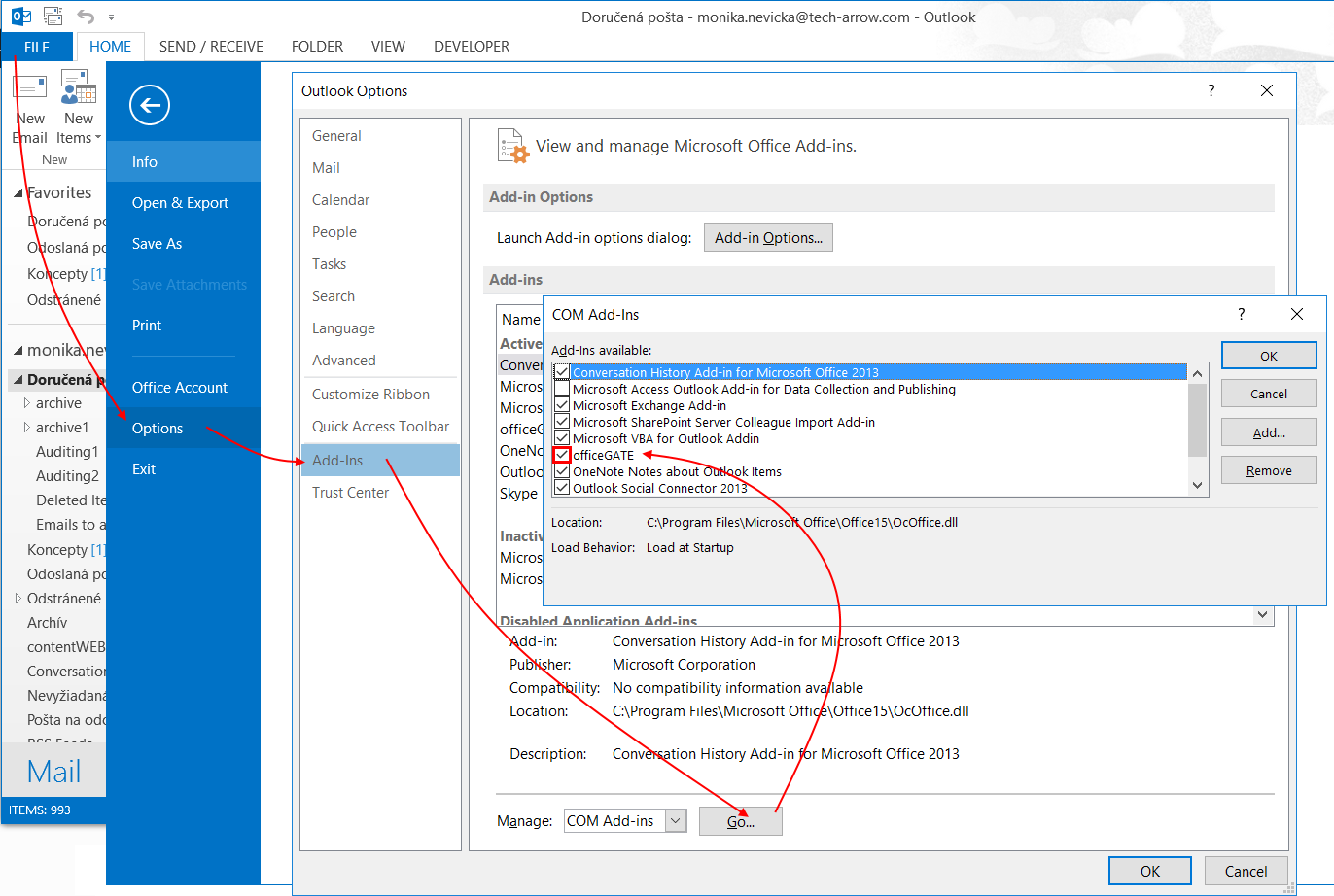This screenshot has width=1334, height=896.
Task: Click the Undo arrow in title bar
Action: pos(86,17)
